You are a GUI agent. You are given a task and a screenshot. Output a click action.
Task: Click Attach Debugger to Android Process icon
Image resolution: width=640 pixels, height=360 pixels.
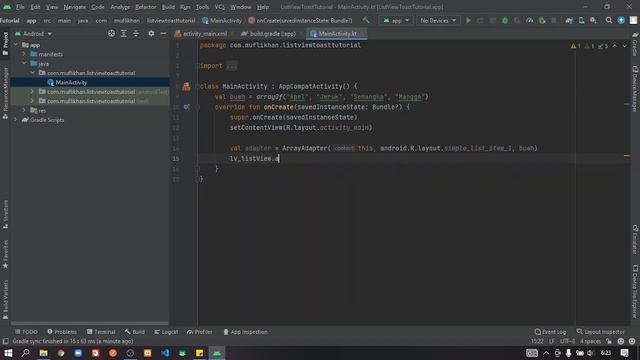point(542,20)
